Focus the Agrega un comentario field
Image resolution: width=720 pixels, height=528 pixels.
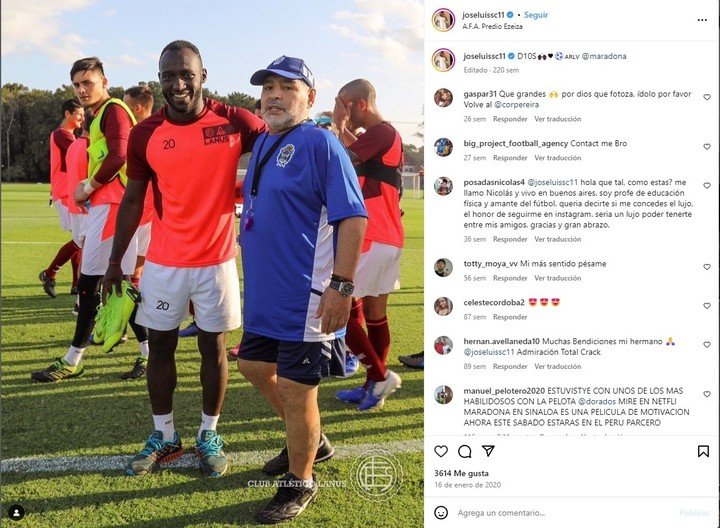565,513
